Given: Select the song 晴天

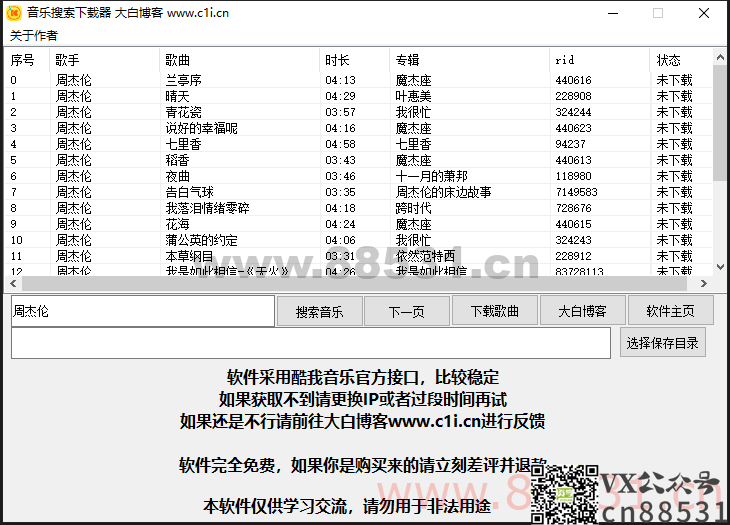Looking at the screenshot, I should (177, 96).
